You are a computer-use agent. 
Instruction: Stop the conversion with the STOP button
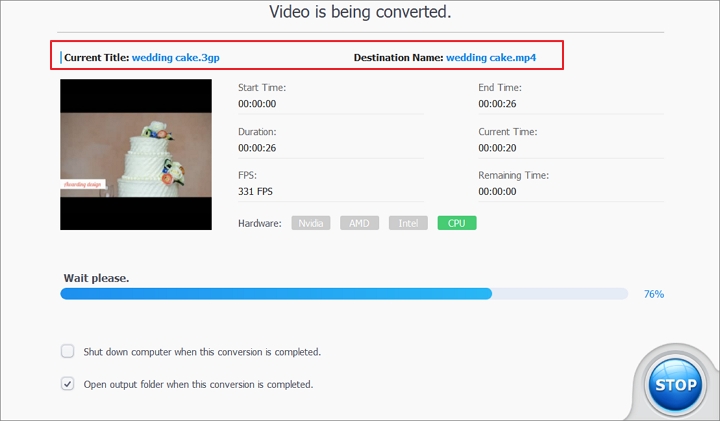click(x=675, y=385)
